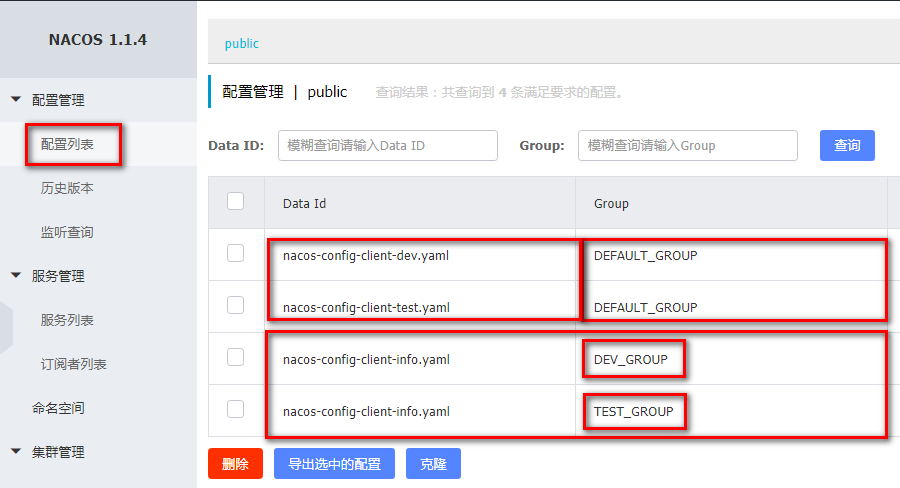Check the nacos-config-client-test.yaml row checkbox
The width and height of the screenshot is (900, 488).
[x=235, y=305]
